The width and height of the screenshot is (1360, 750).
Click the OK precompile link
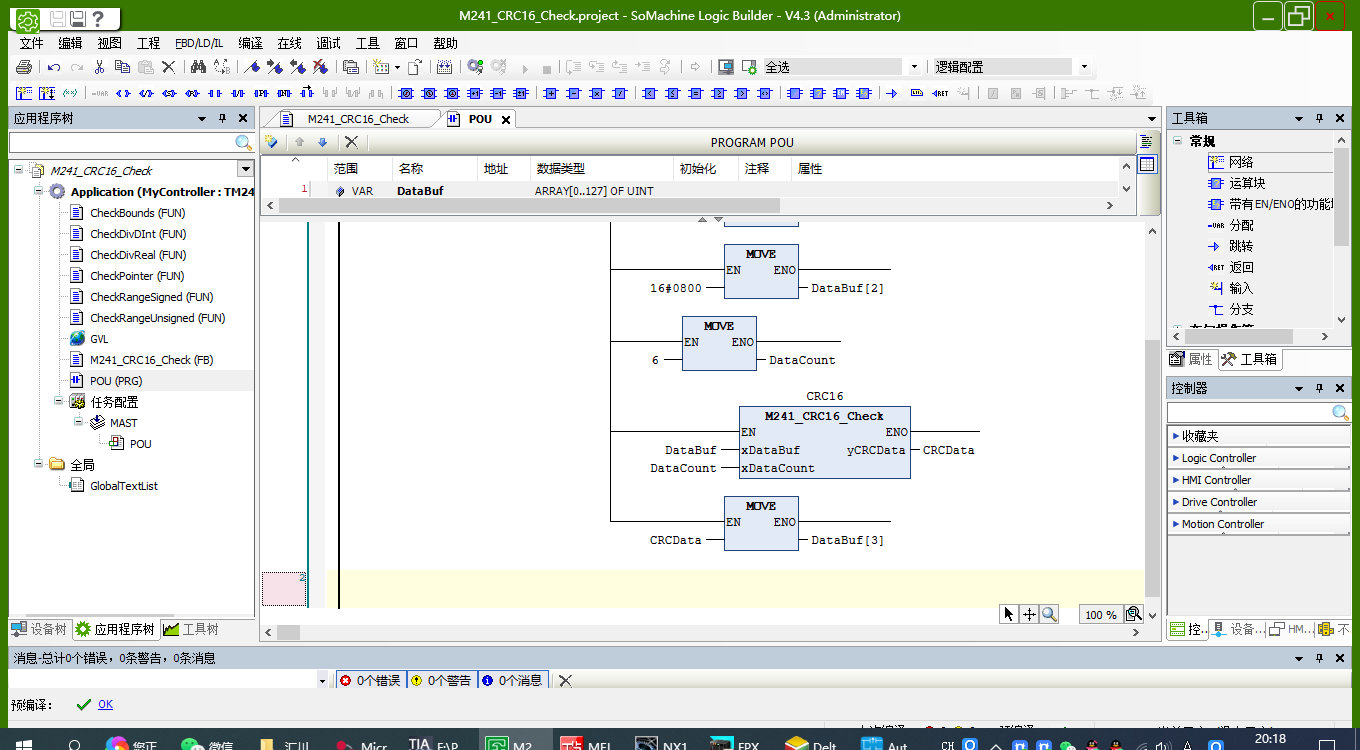tap(105, 705)
